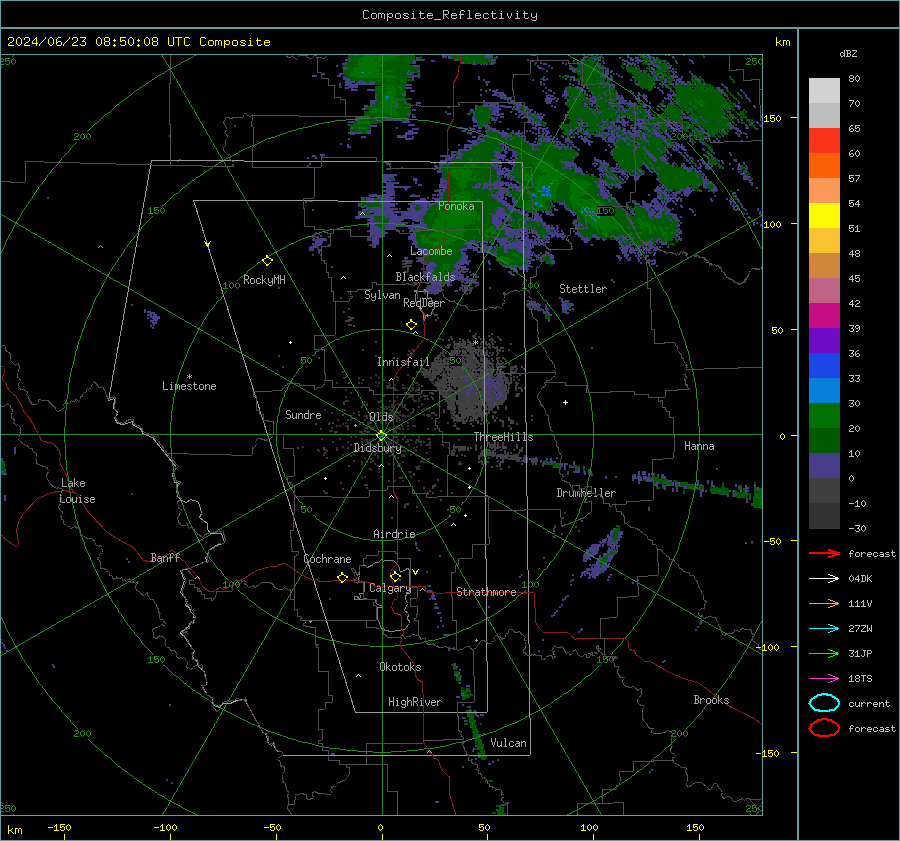Click the Didsbury label
This screenshot has height=841, width=900.
pyautogui.click(x=377, y=448)
